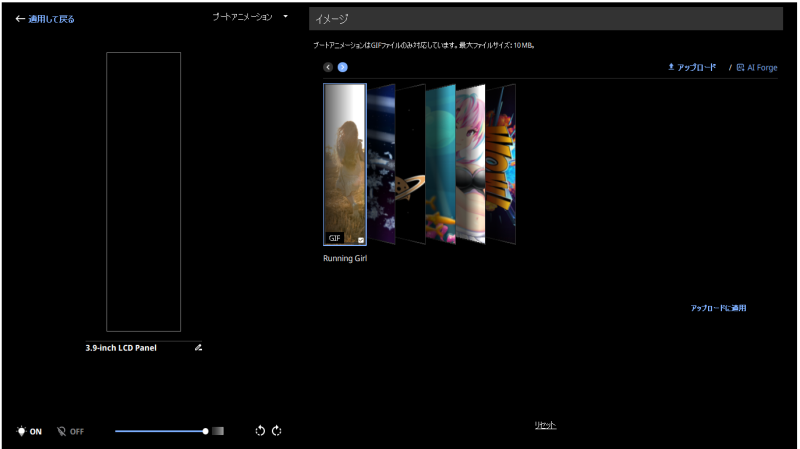Click the dropdown arrow beside ブートアニメーション
This screenshot has height=449, width=800.
click(x=285, y=17)
